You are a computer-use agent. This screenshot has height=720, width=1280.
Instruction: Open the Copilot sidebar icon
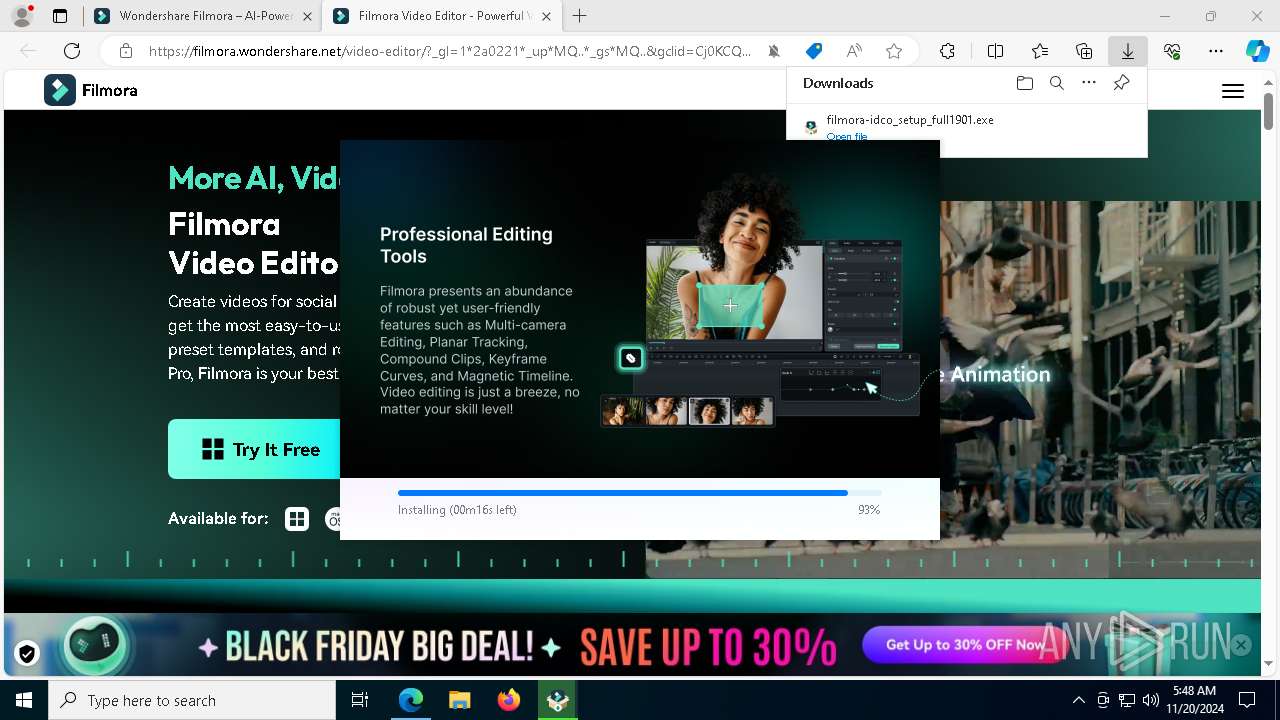(1257, 51)
